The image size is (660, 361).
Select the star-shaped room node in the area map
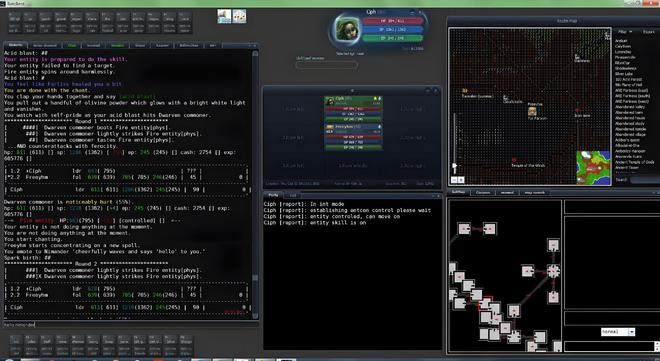pyautogui.click(x=553, y=271)
